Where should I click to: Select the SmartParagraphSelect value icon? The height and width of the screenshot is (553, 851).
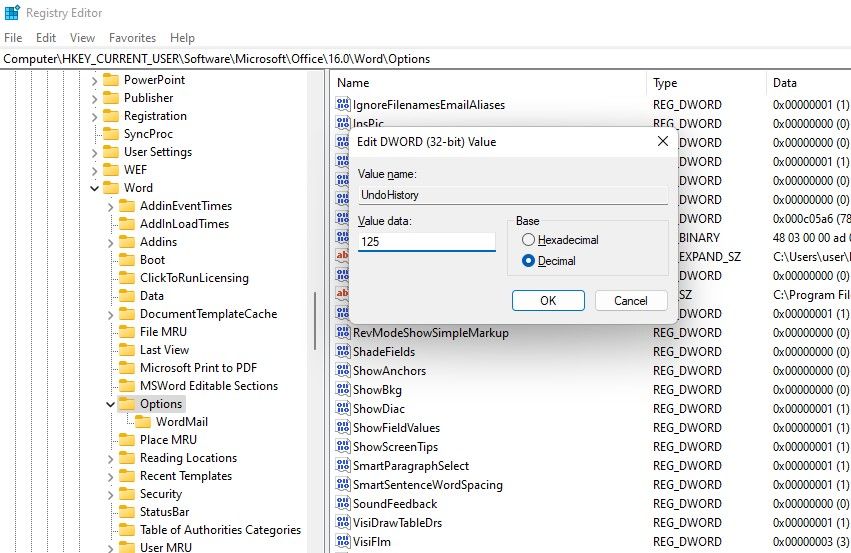click(x=342, y=465)
